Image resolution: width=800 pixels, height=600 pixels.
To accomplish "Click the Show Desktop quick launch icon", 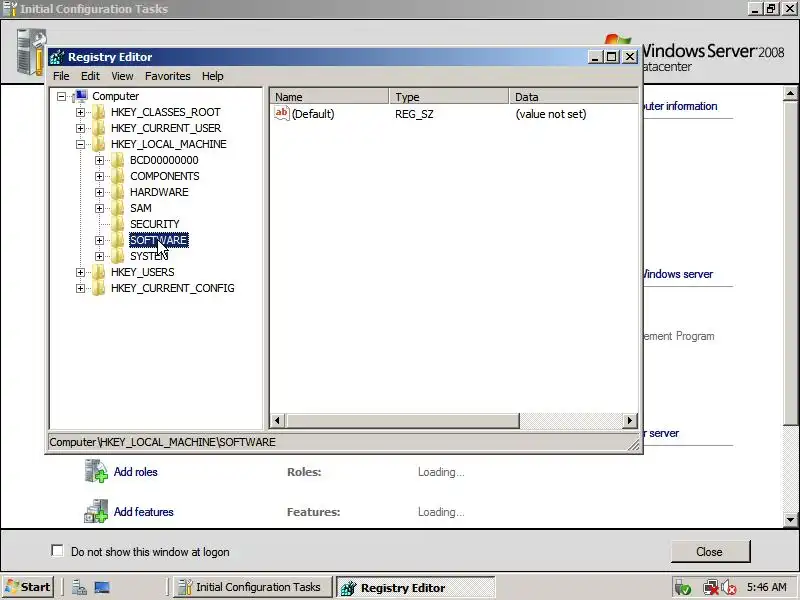I will (x=102, y=588).
